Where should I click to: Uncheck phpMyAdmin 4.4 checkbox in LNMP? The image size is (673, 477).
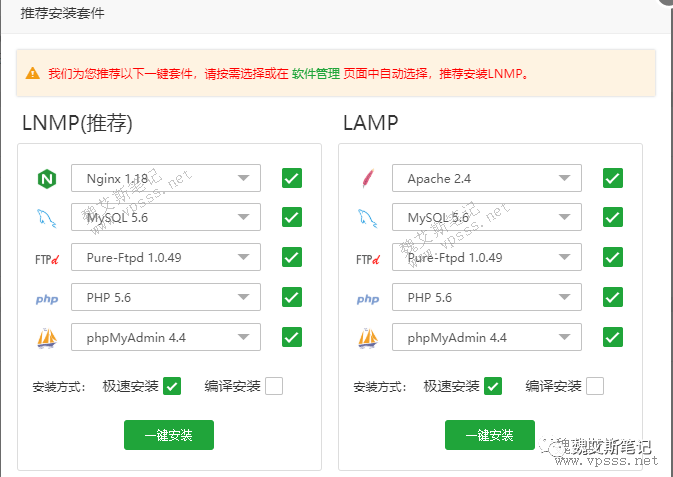(x=292, y=337)
